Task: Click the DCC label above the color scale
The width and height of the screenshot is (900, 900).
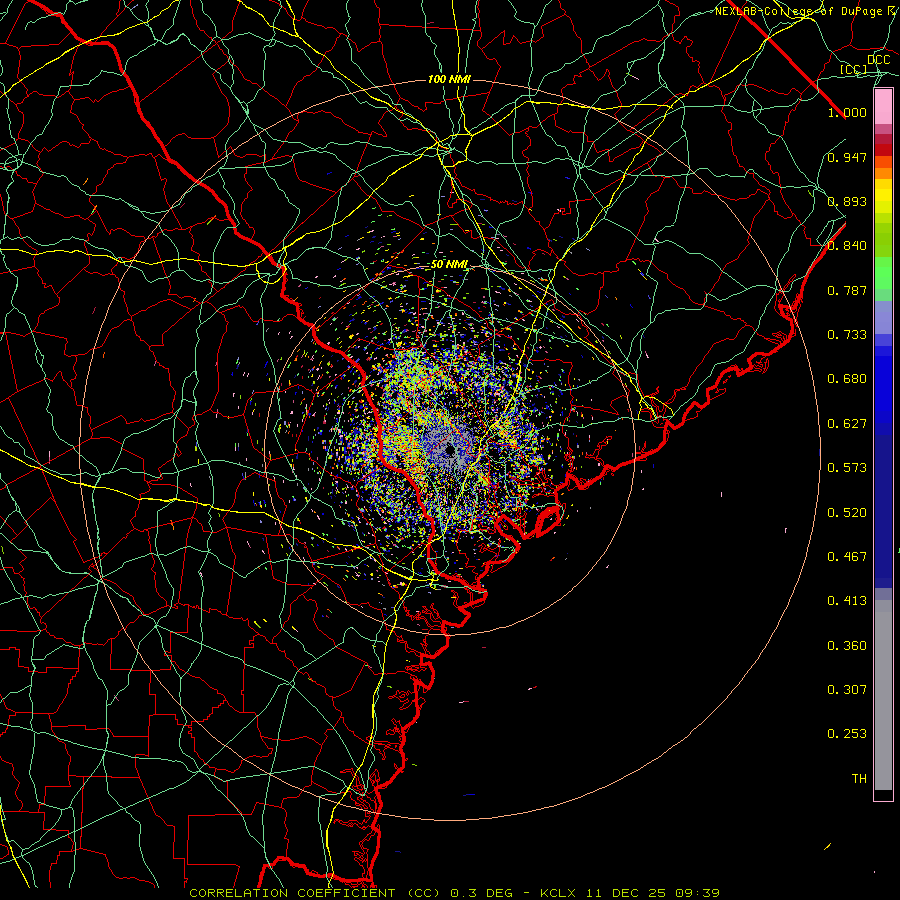Action: pyautogui.click(x=878, y=60)
